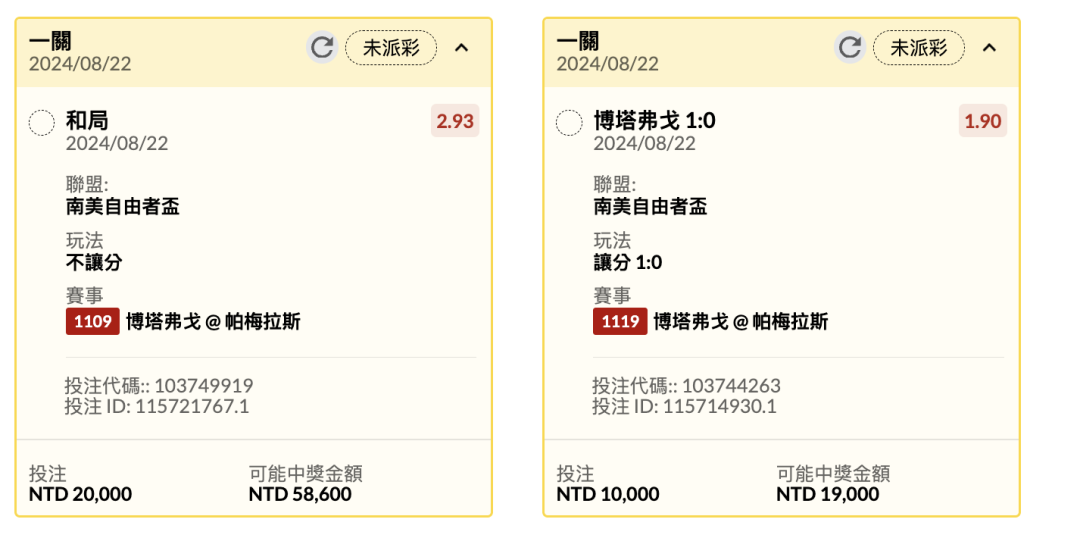
Task: Refresh the 和局 bet card
Action: (x=322, y=48)
